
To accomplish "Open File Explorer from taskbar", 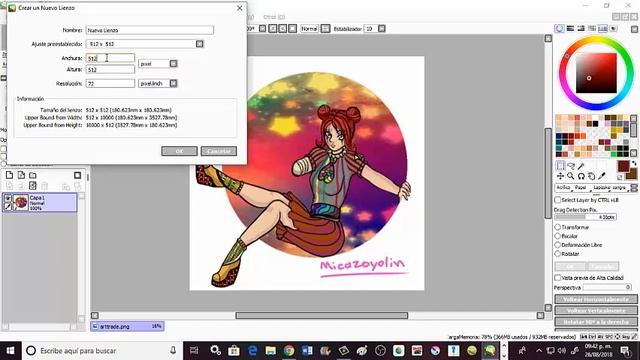I will [271, 350].
